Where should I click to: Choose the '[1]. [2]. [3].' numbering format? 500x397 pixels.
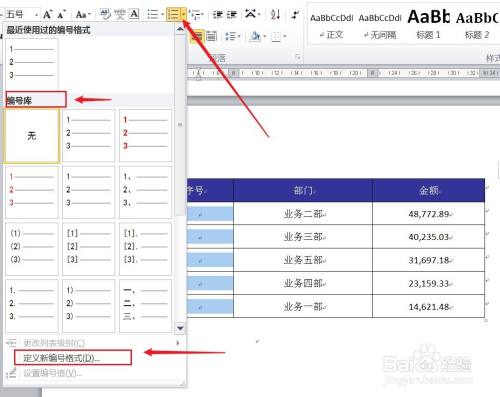point(145,249)
